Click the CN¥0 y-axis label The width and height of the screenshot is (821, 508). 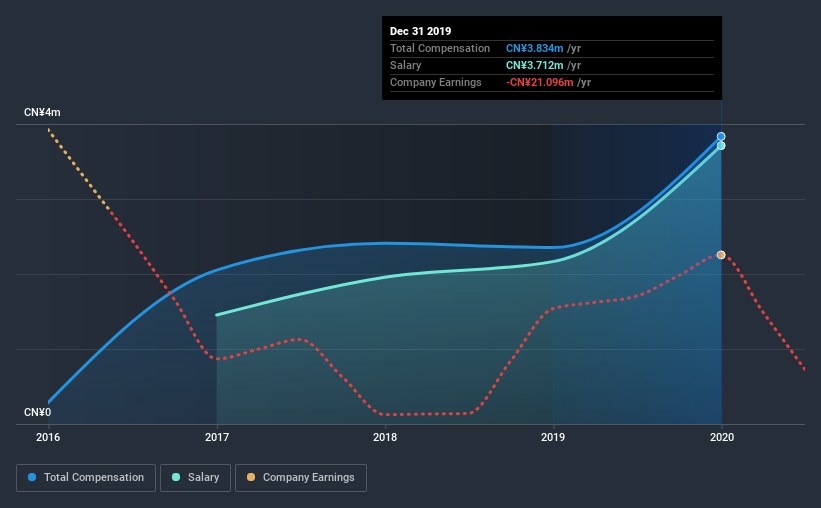[x=37, y=413]
